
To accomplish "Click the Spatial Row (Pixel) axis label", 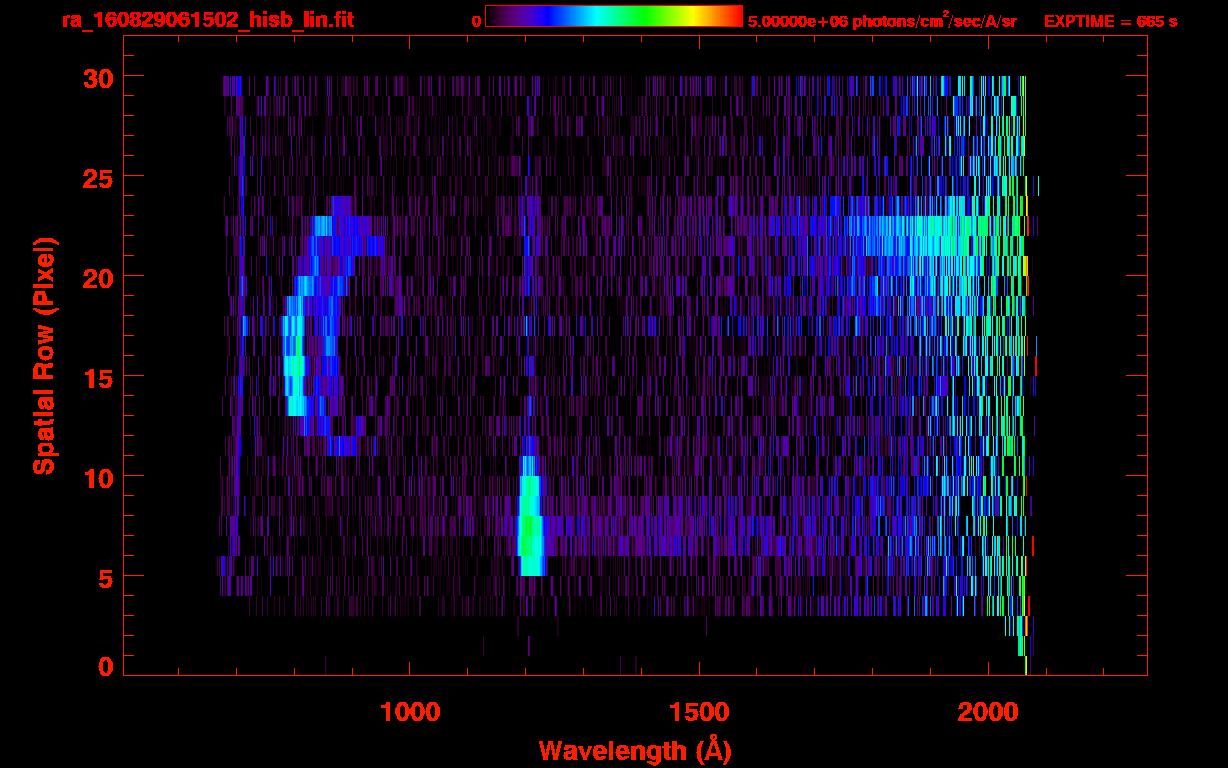I will pyautogui.click(x=43, y=355).
